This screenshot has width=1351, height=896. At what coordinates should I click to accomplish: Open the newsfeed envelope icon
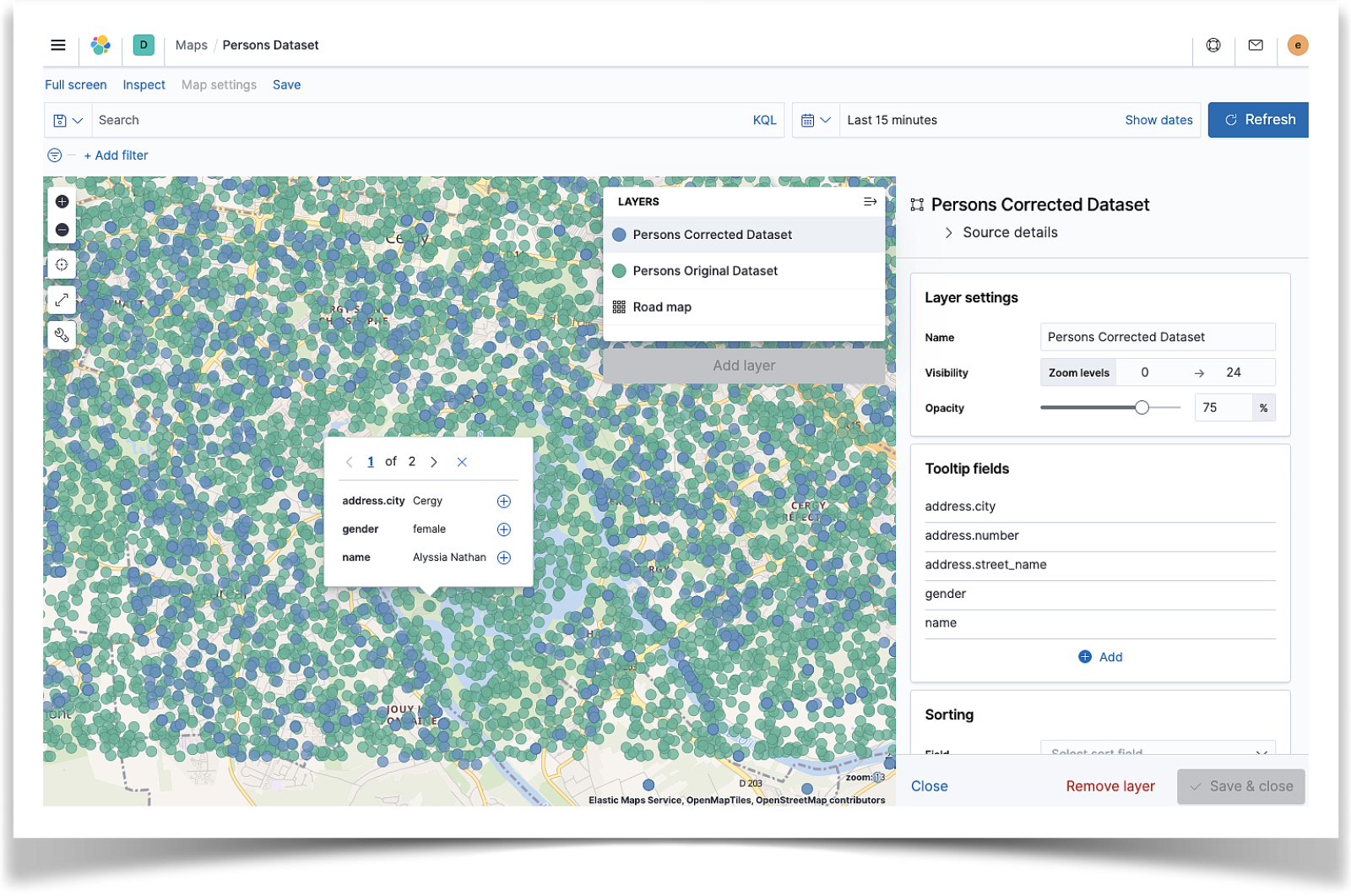click(x=1256, y=45)
